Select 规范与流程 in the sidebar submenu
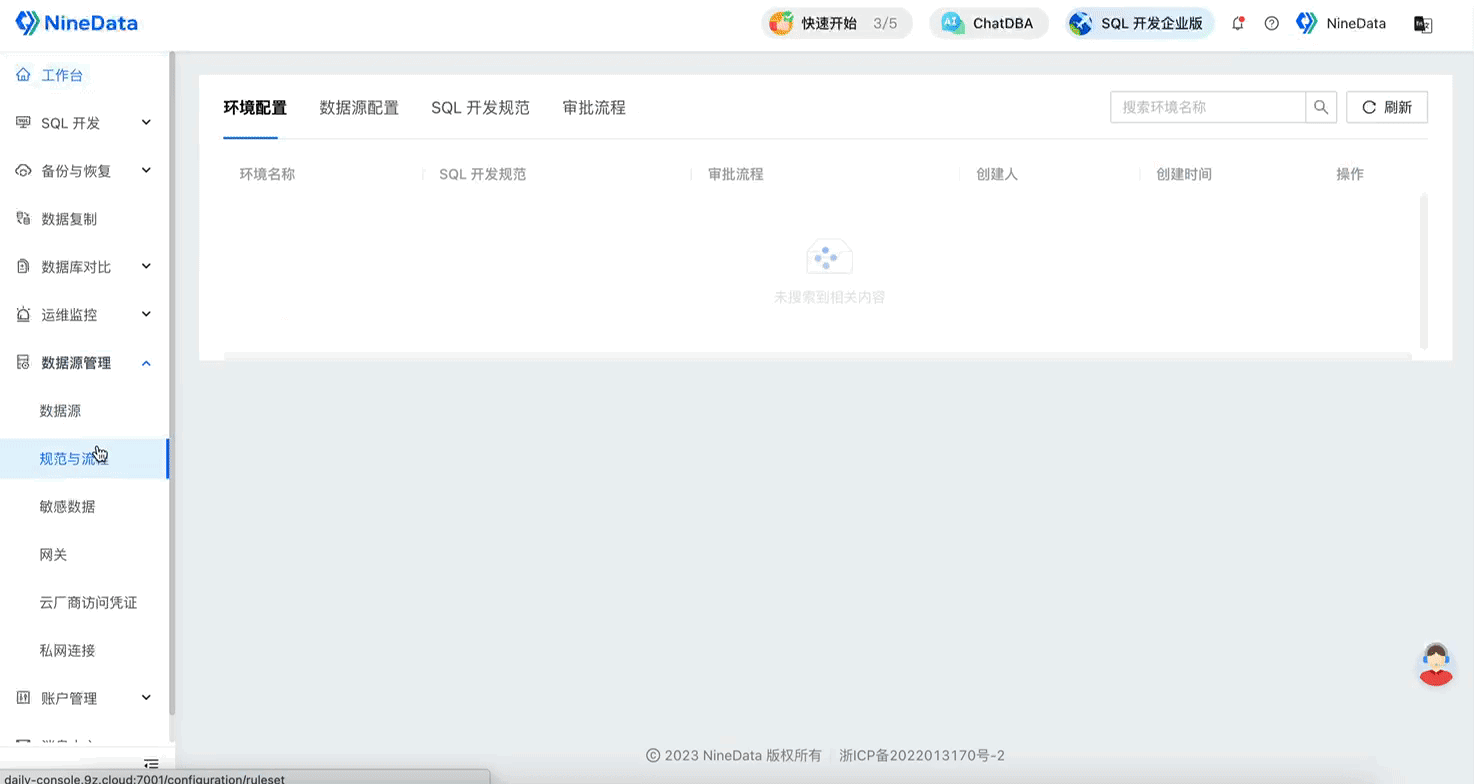 point(84,459)
